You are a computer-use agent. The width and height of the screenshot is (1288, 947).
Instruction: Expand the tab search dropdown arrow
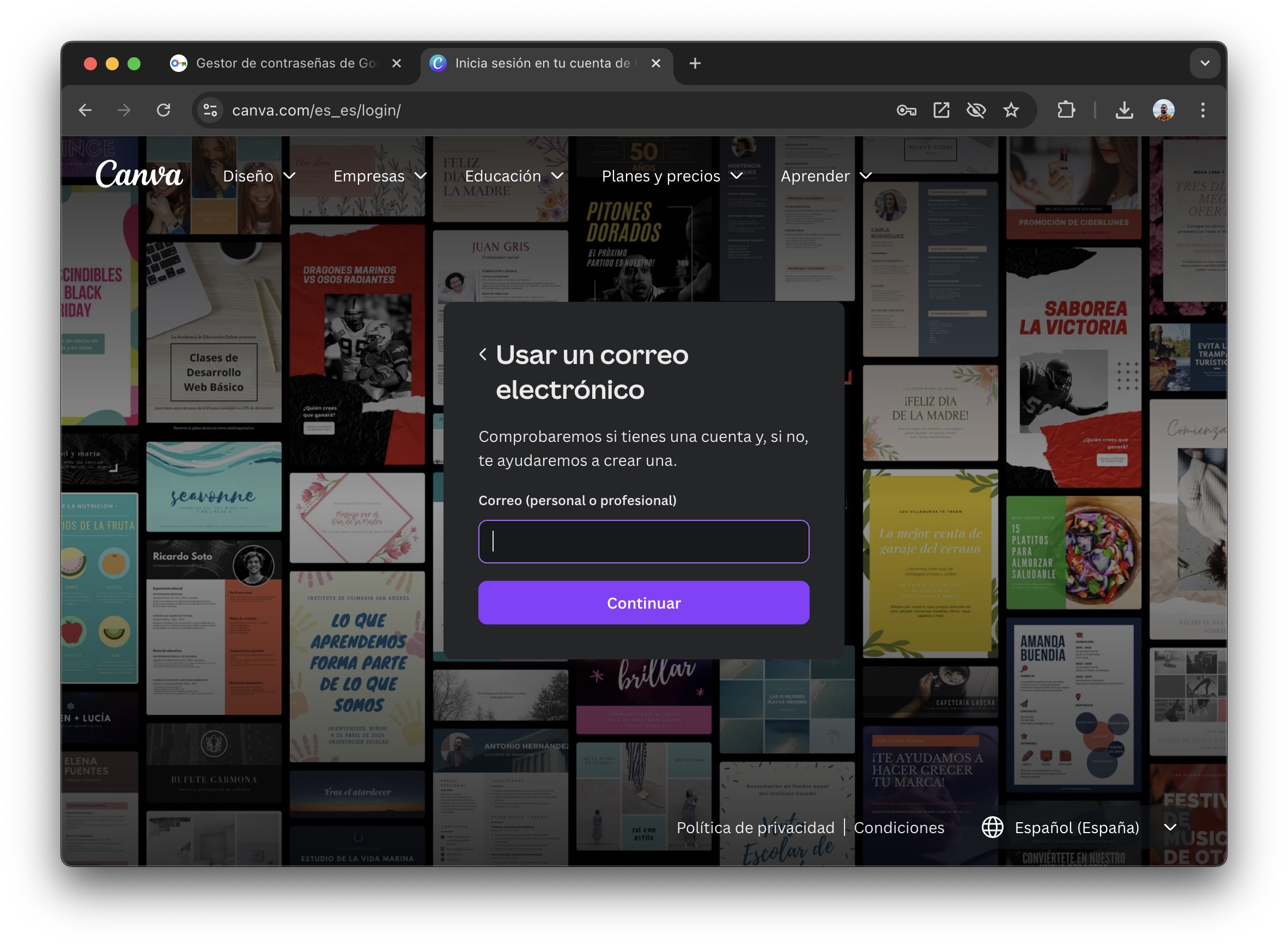[1205, 63]
